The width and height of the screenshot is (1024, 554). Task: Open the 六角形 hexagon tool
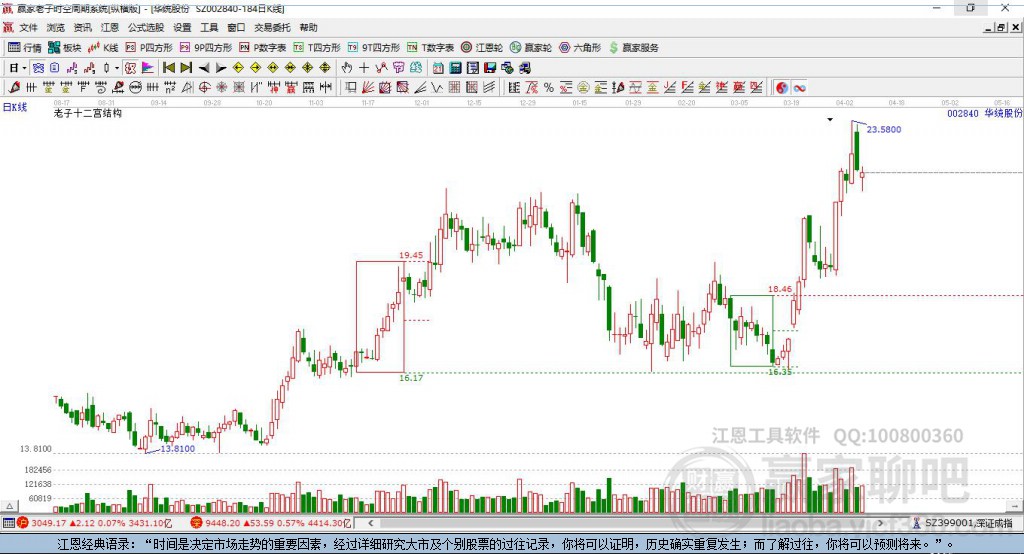coord(580,48)
